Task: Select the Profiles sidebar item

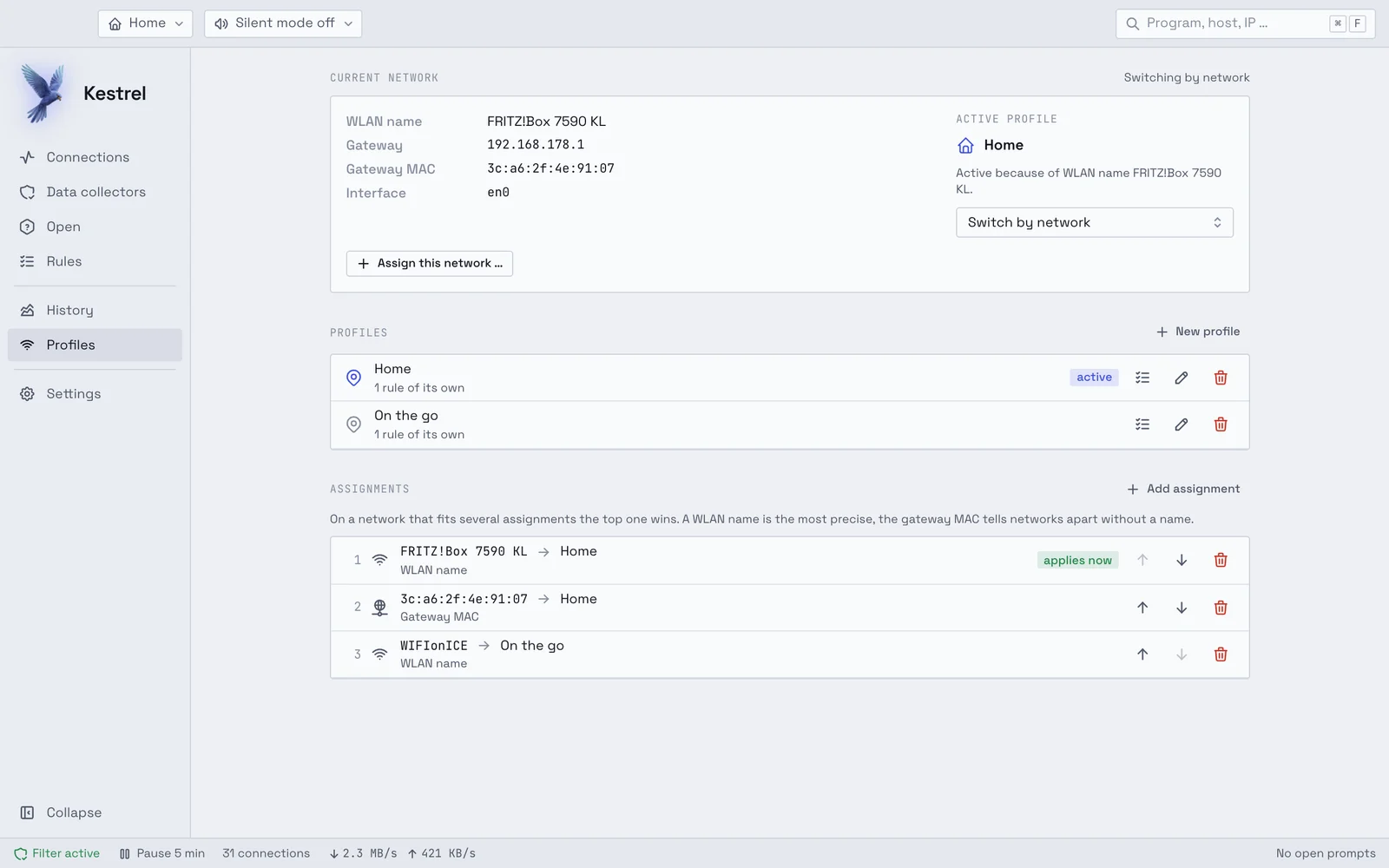Action: tap(95, 345)
